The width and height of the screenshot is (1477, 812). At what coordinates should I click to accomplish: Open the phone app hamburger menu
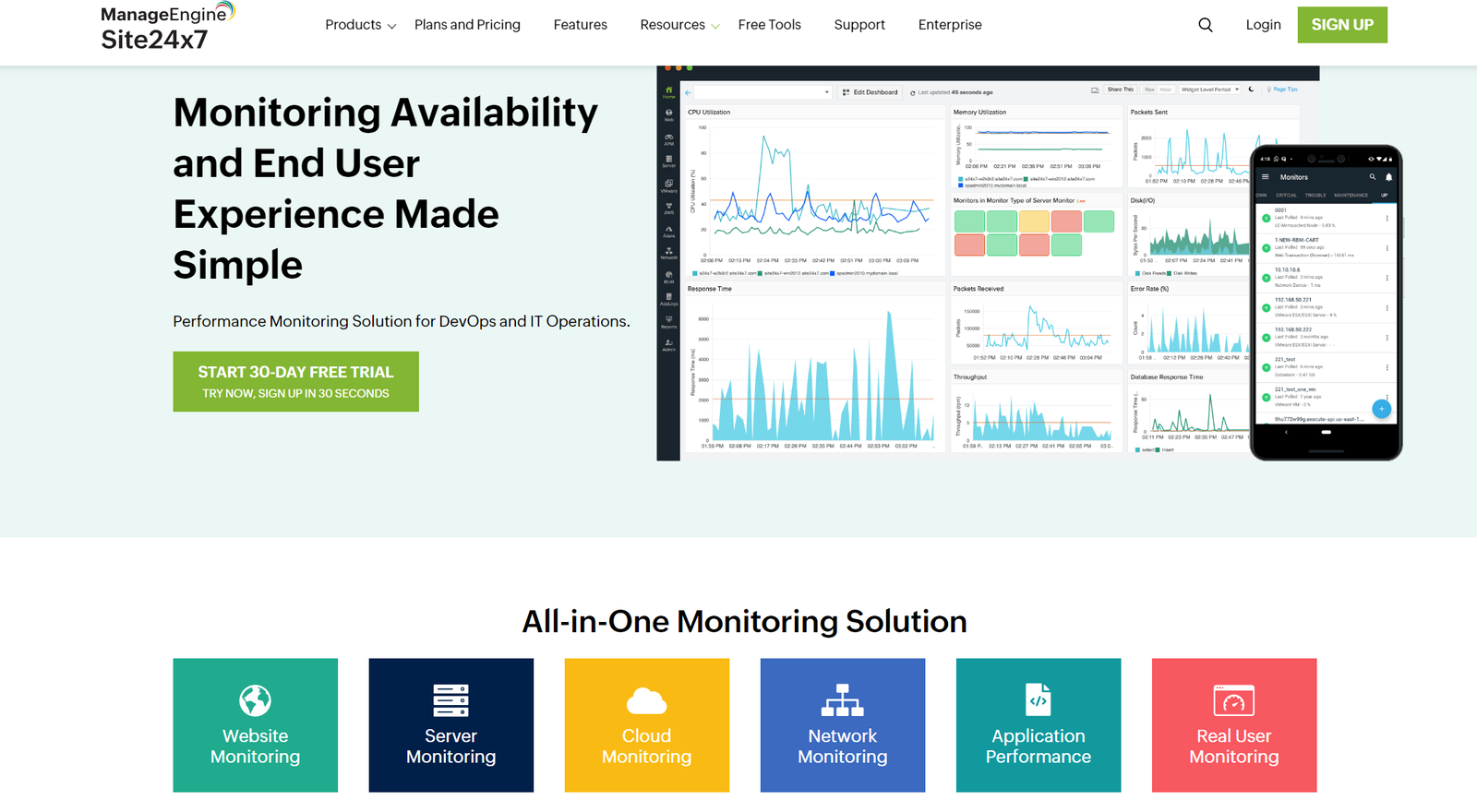(x=1266, y=177)
